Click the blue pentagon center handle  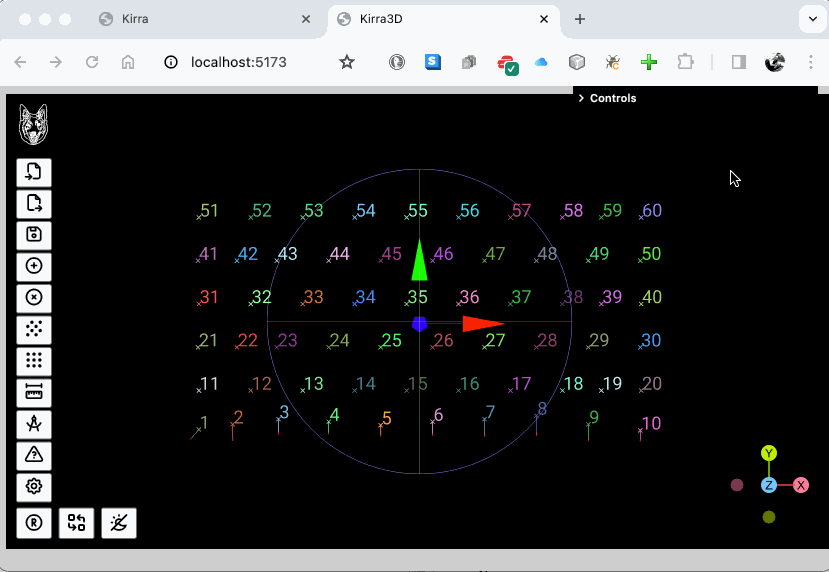click(419, 324)
